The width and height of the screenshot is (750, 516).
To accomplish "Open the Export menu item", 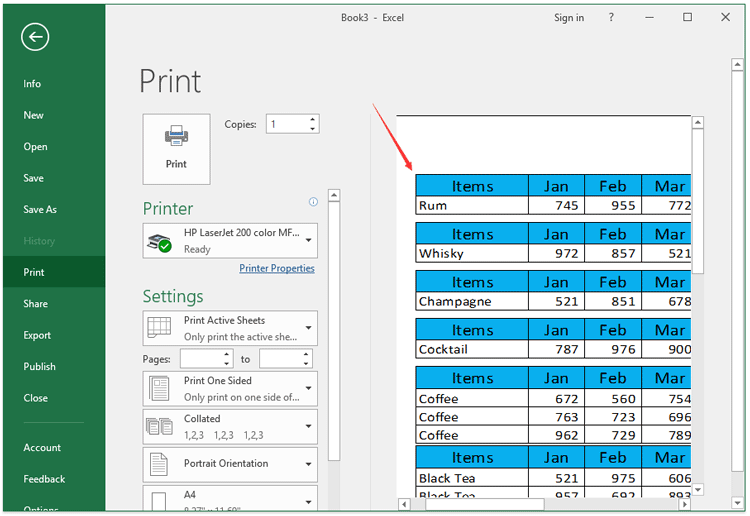I will 37,335.
